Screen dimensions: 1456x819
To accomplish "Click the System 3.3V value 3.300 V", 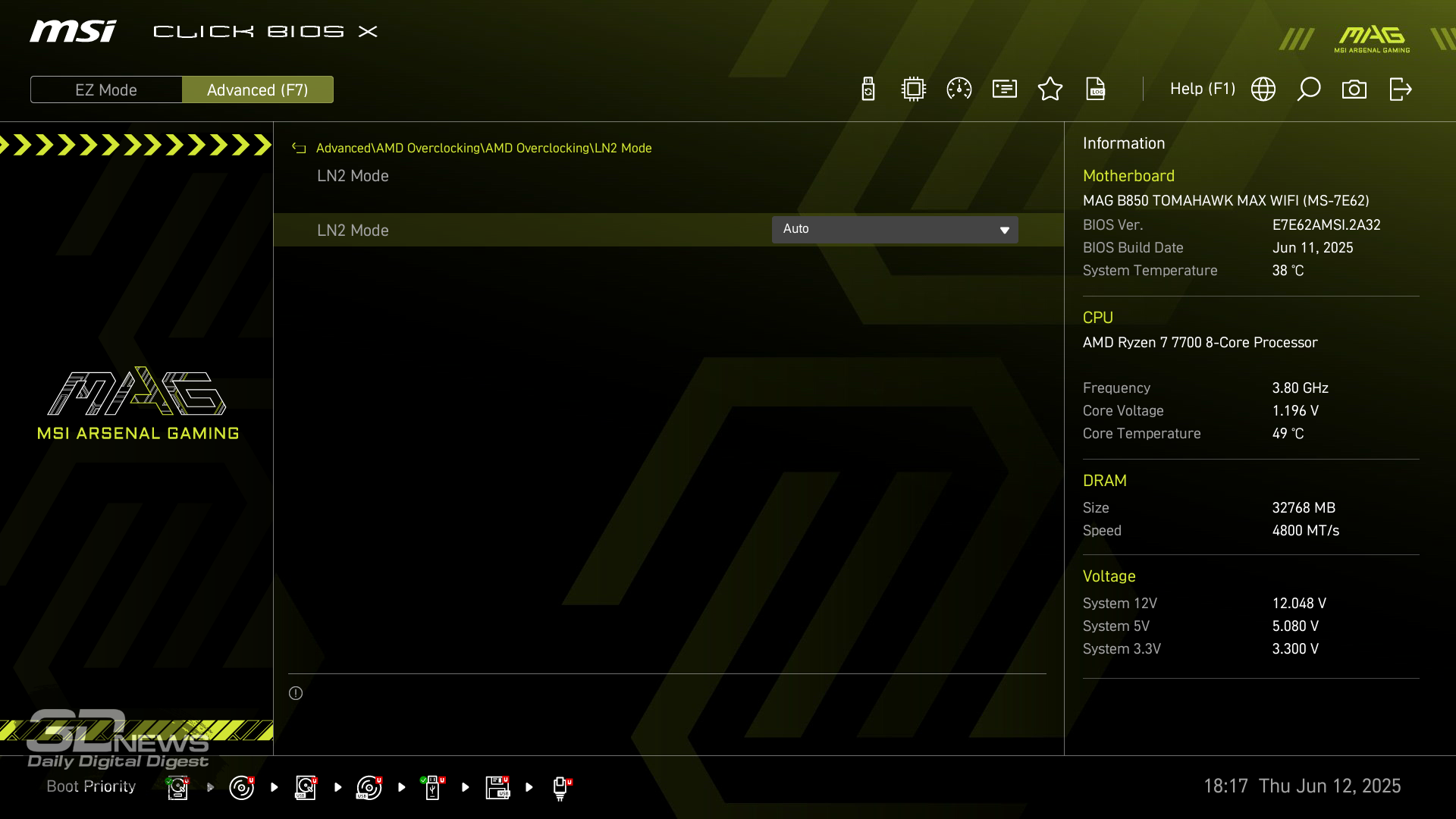I will (1295, 649).
